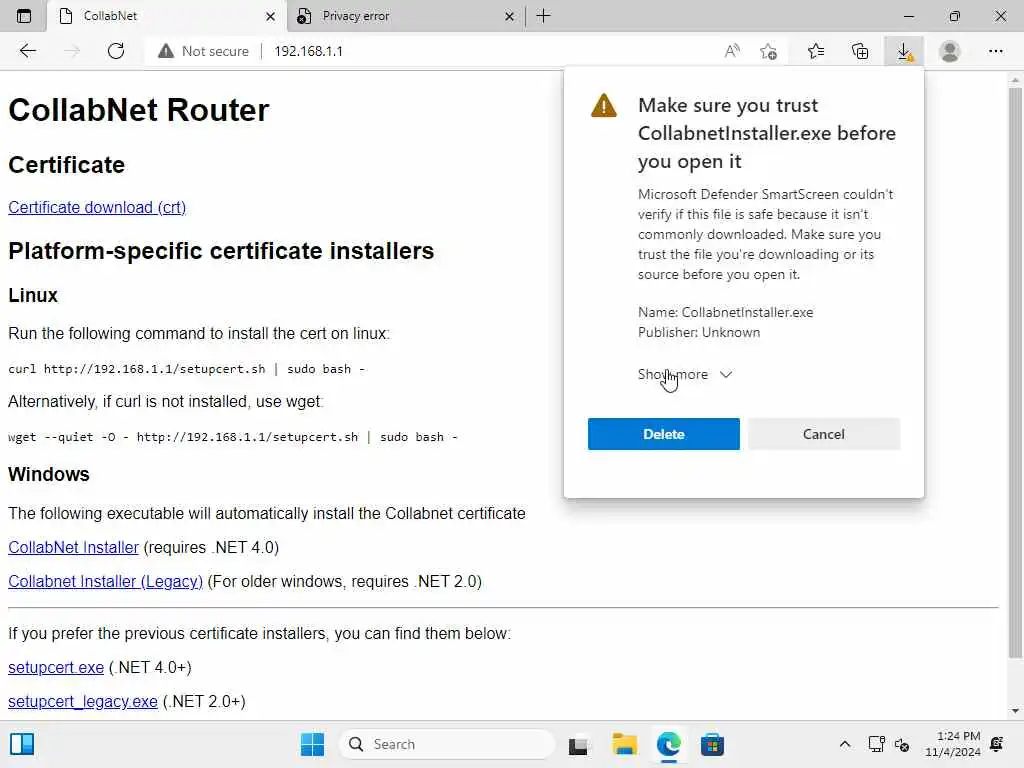Click the page vertical scrollbar
The height and width of the screenshot is (768, 1024).
pyautogui.click(x=1014, y=372)
